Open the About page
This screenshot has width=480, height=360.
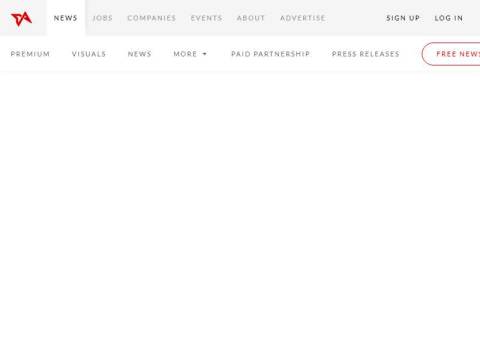point(251,18)
